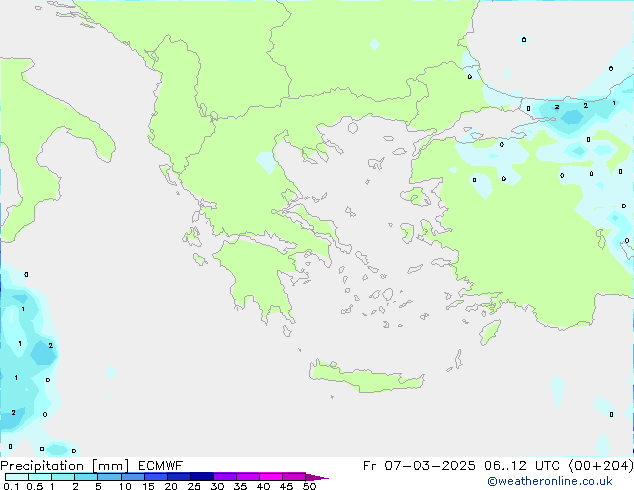The width and height of the screenshot is (634, 490).
Task: Click the "10" legend scale label
Action: (125, 486)
